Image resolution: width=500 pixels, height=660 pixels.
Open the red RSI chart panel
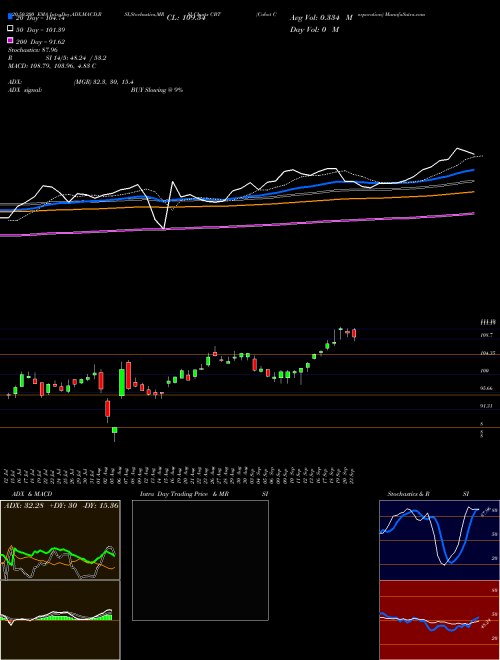pos(439,620)
